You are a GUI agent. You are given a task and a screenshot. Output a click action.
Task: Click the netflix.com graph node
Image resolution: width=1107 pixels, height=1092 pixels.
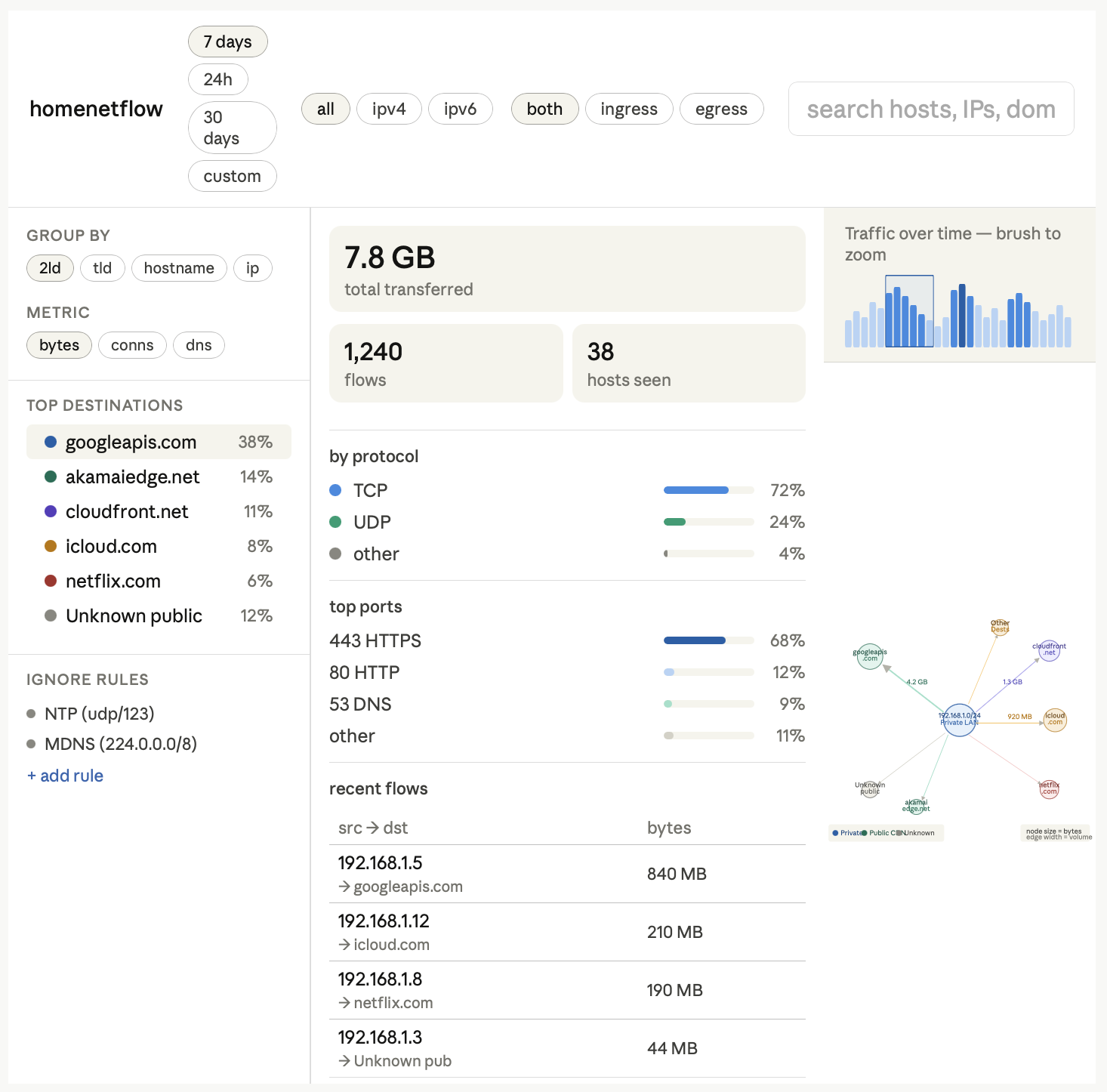[1049, 788]
